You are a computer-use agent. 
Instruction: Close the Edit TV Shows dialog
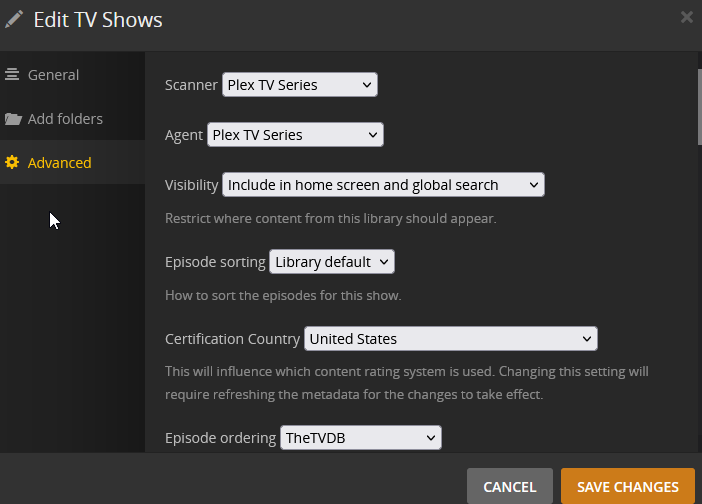point(686,17)
